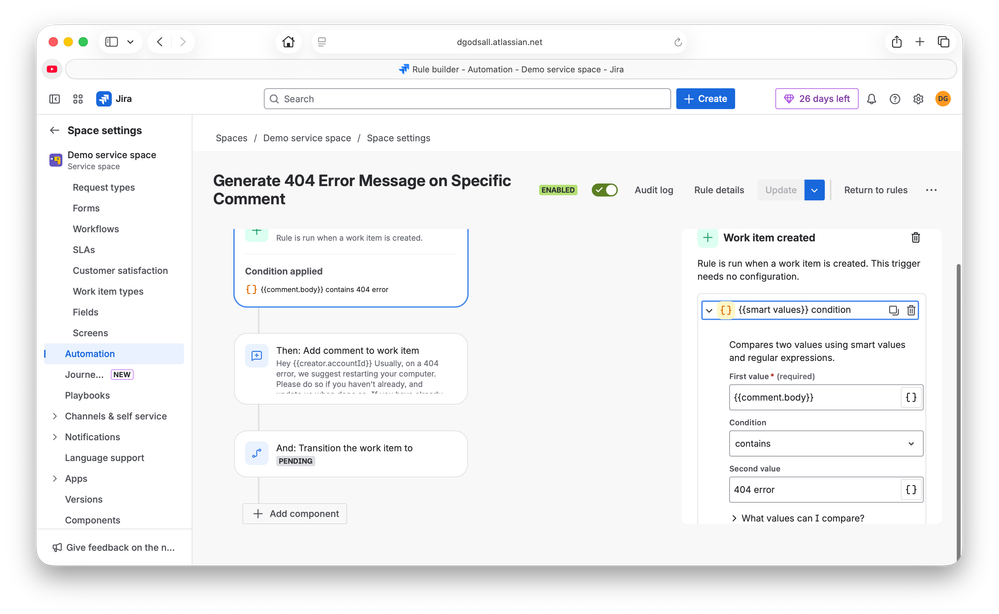Insert smart value in the First value field
The image size is (999, 614).
911,397
